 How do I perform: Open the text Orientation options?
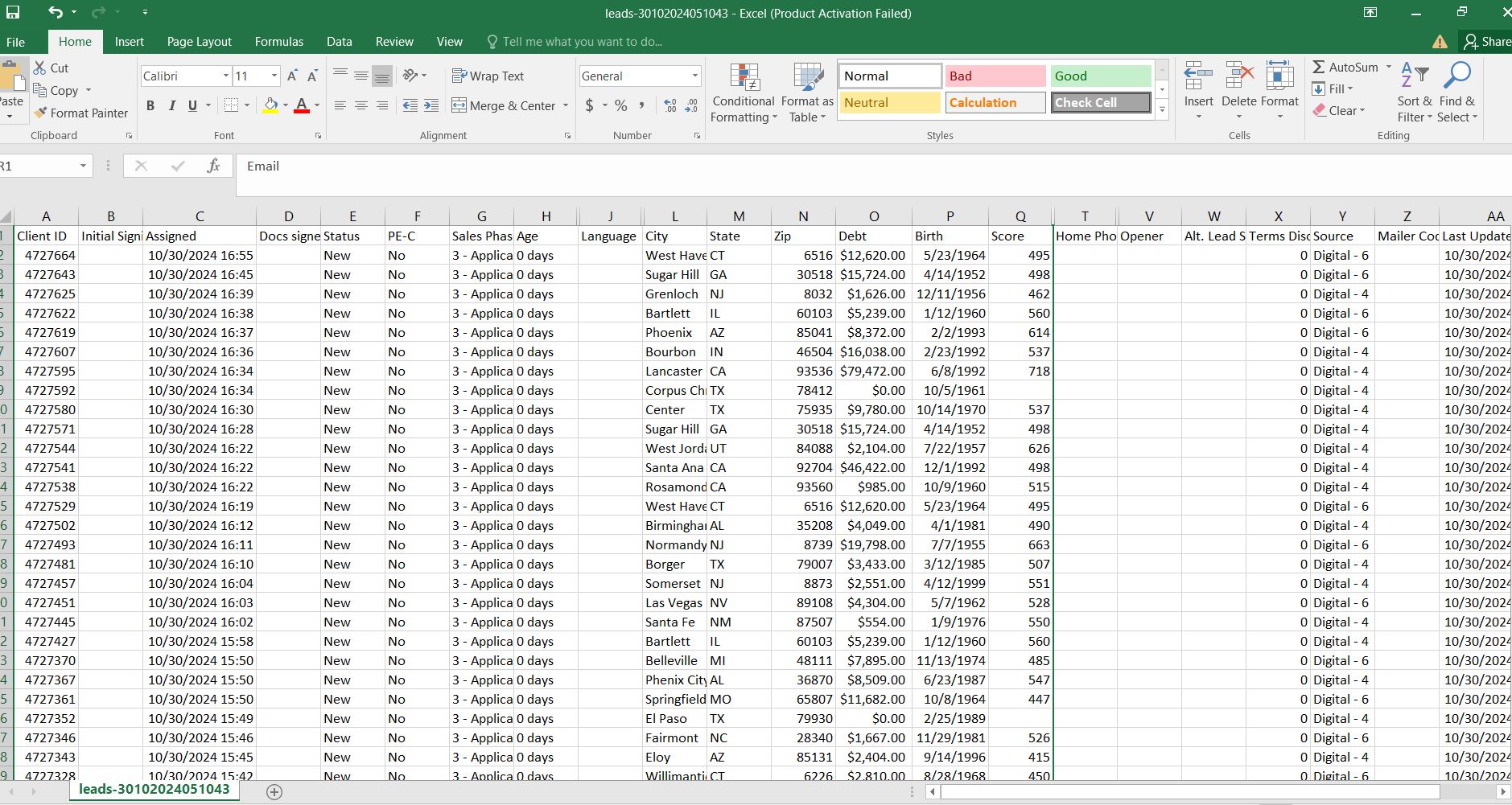[x=414, y=76]
